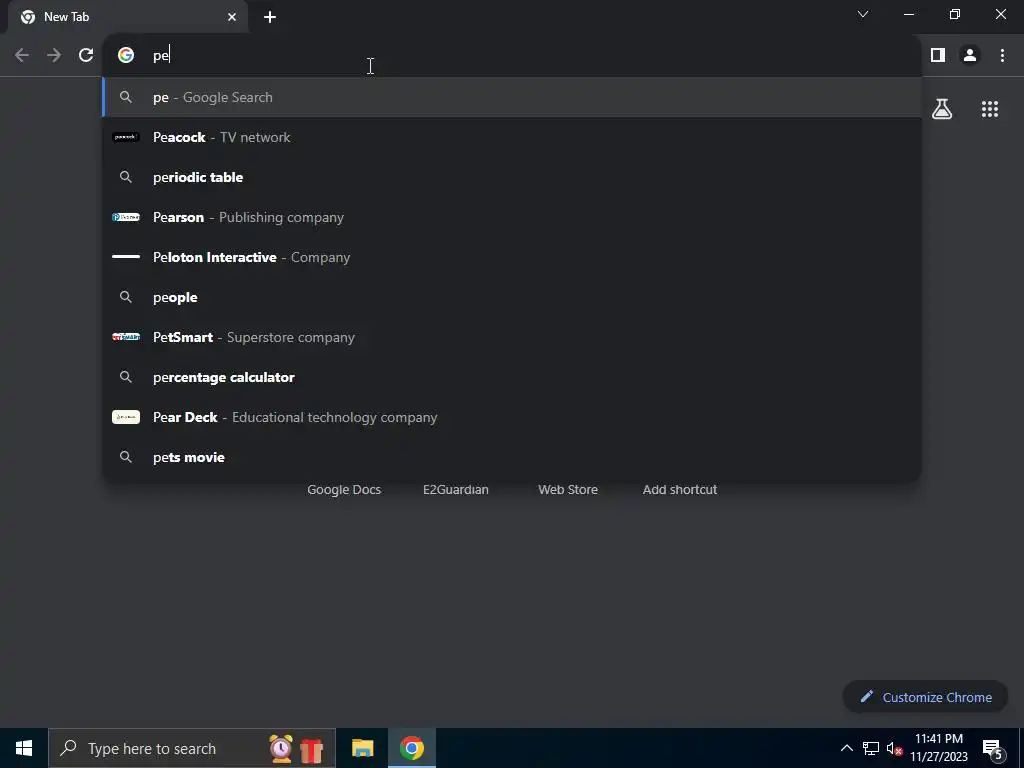The width and height of the screenshot is (1024, 768).
Task: Open File Explorer from the taskbar
Action: (362, 748)
